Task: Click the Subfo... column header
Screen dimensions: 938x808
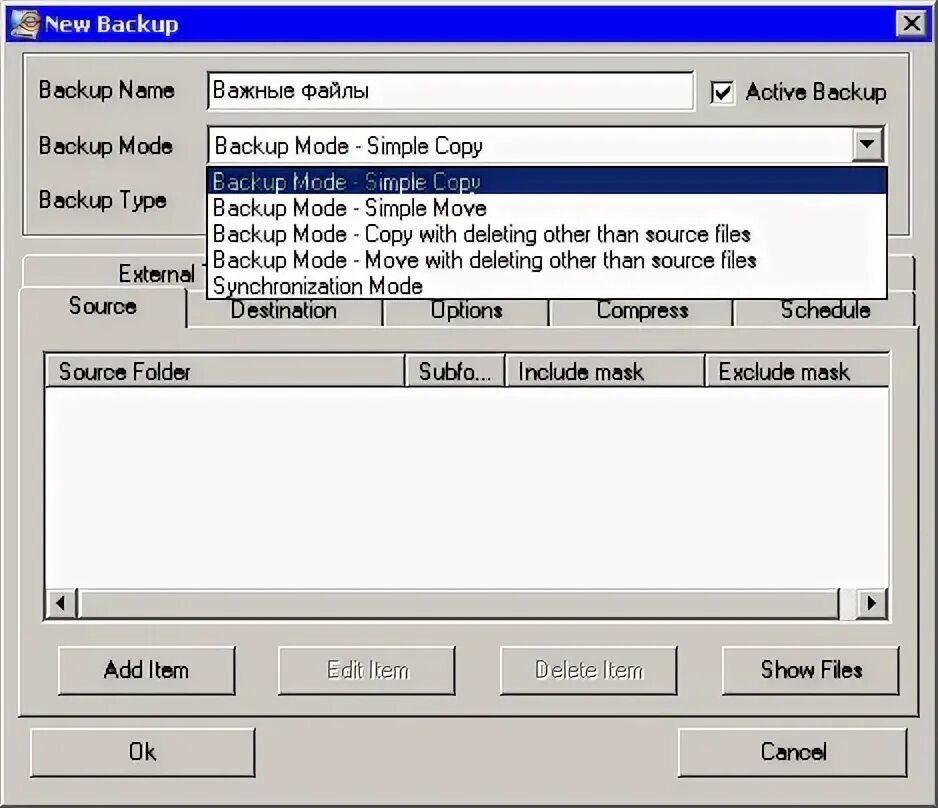Action: 455,371
